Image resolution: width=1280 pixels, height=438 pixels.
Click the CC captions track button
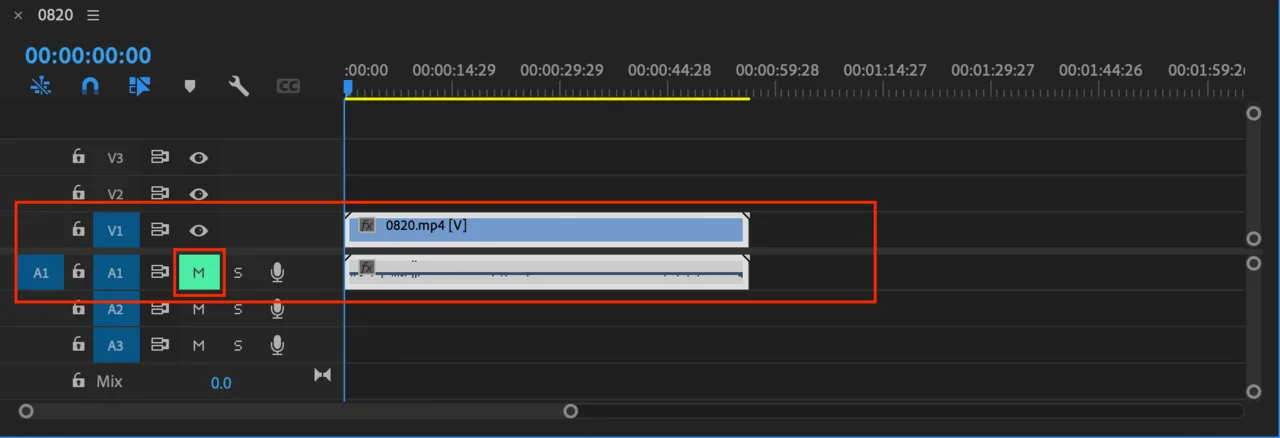pos(288,87)
